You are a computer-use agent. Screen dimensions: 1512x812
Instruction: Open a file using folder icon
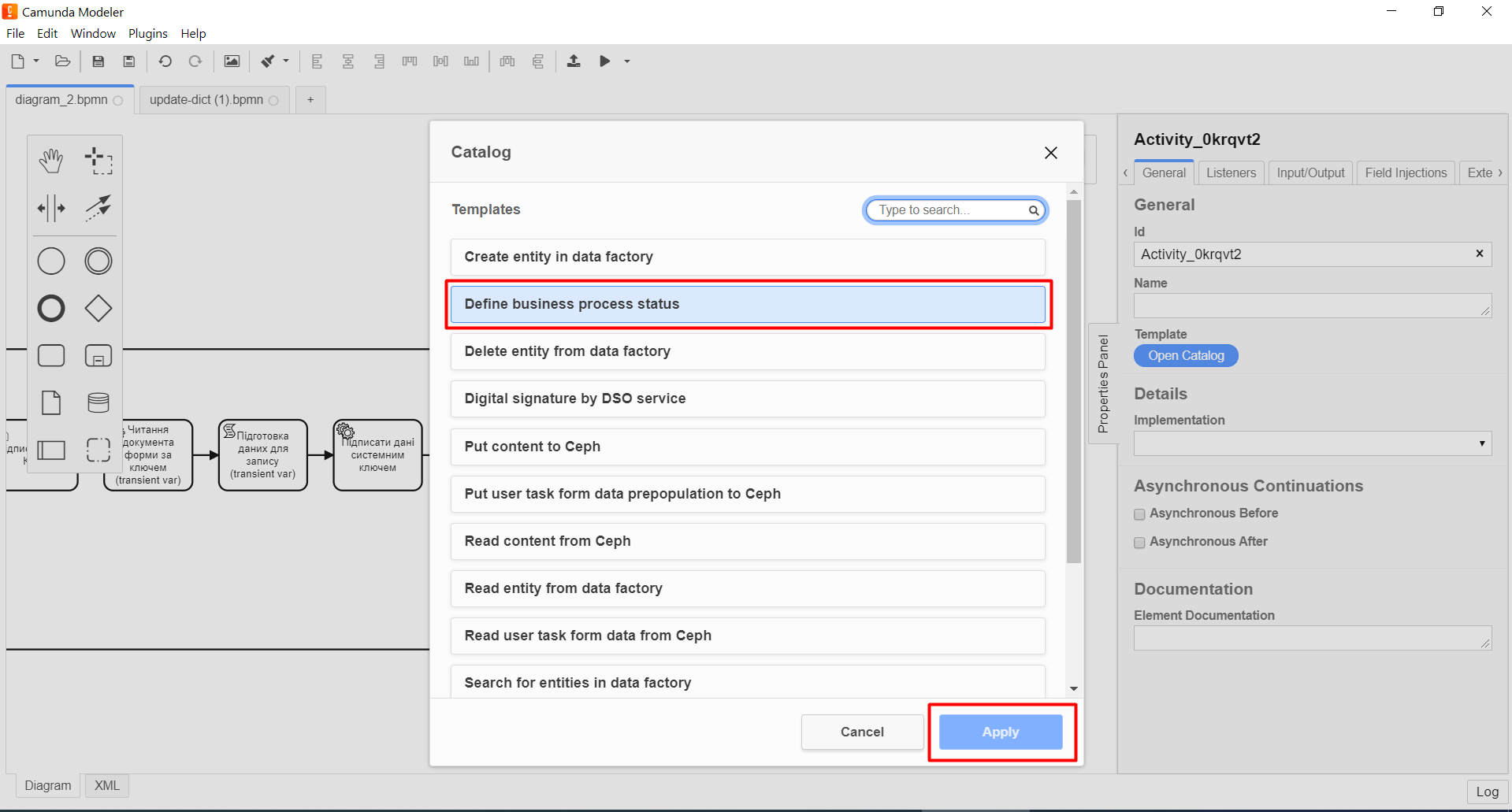pos(63,61)
